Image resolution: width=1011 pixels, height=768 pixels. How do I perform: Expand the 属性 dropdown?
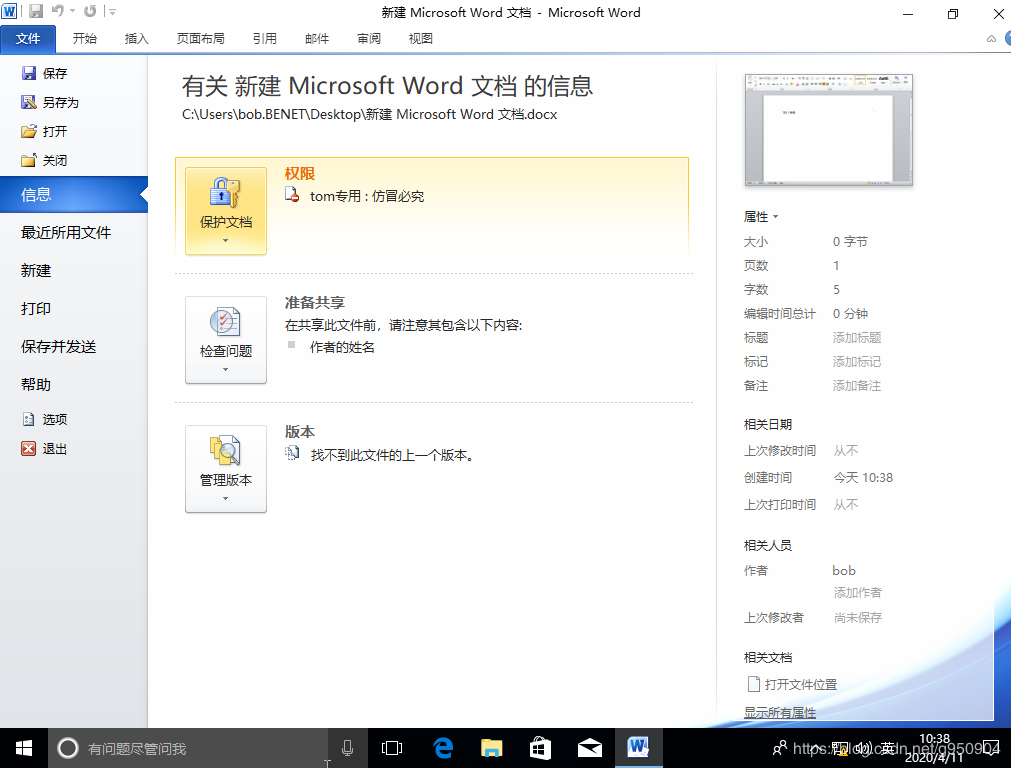point(761,217)
